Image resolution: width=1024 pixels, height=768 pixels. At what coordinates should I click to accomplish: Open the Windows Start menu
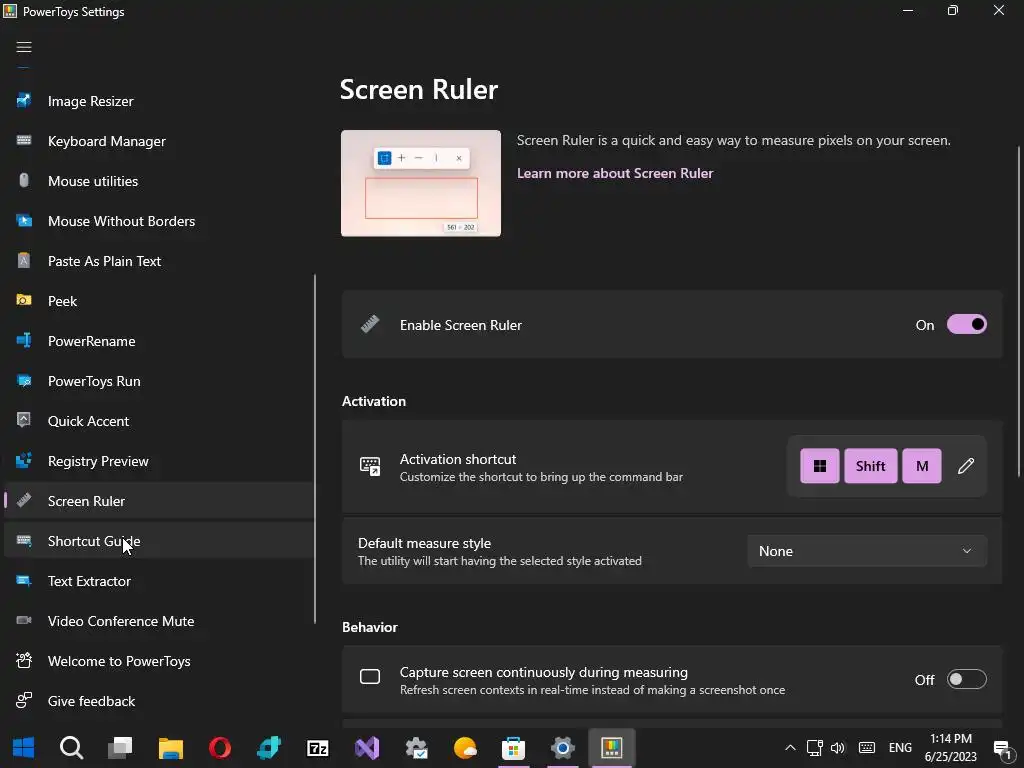(24, 747)
